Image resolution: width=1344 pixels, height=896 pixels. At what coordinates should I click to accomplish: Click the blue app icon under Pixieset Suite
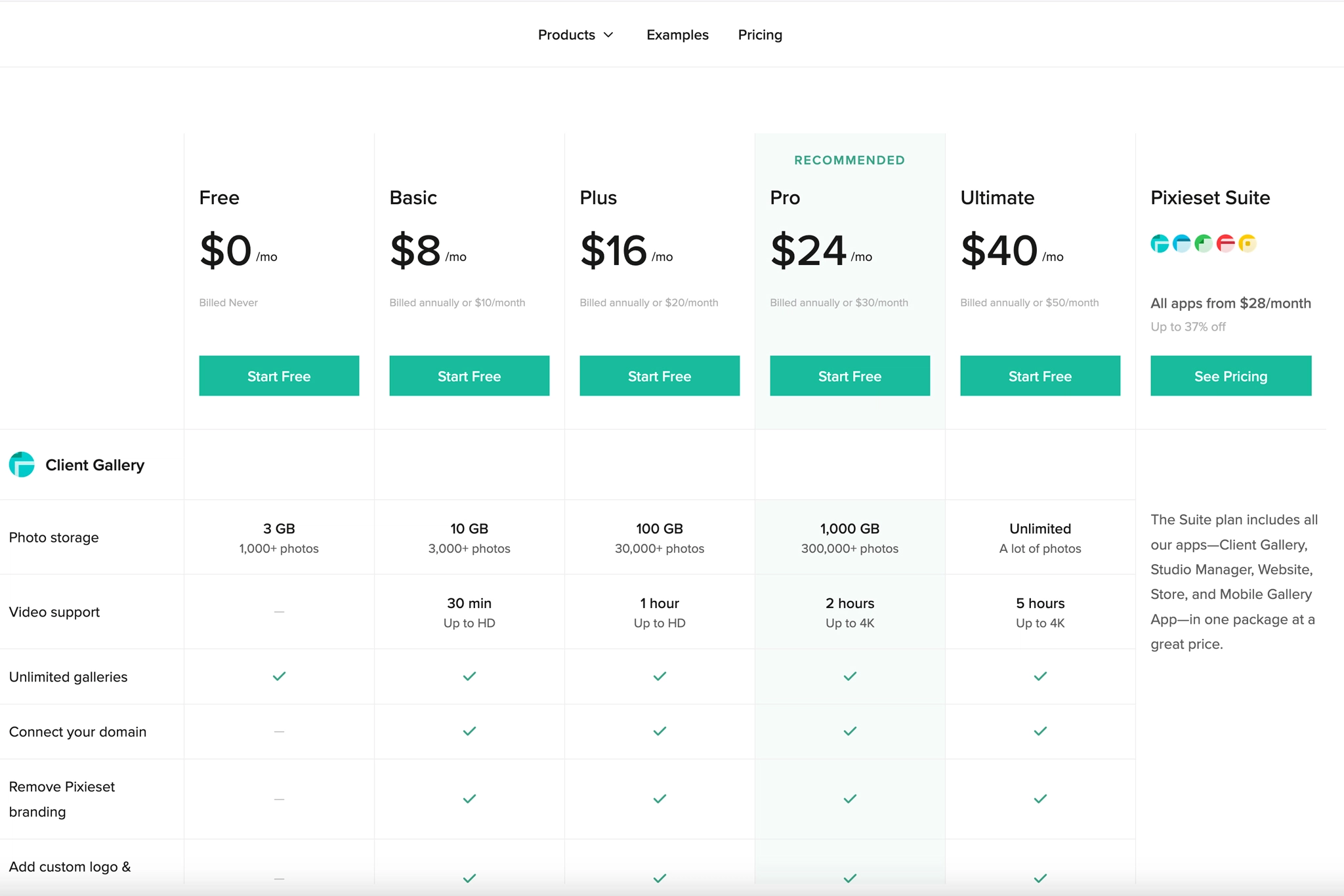point(1182,243)
